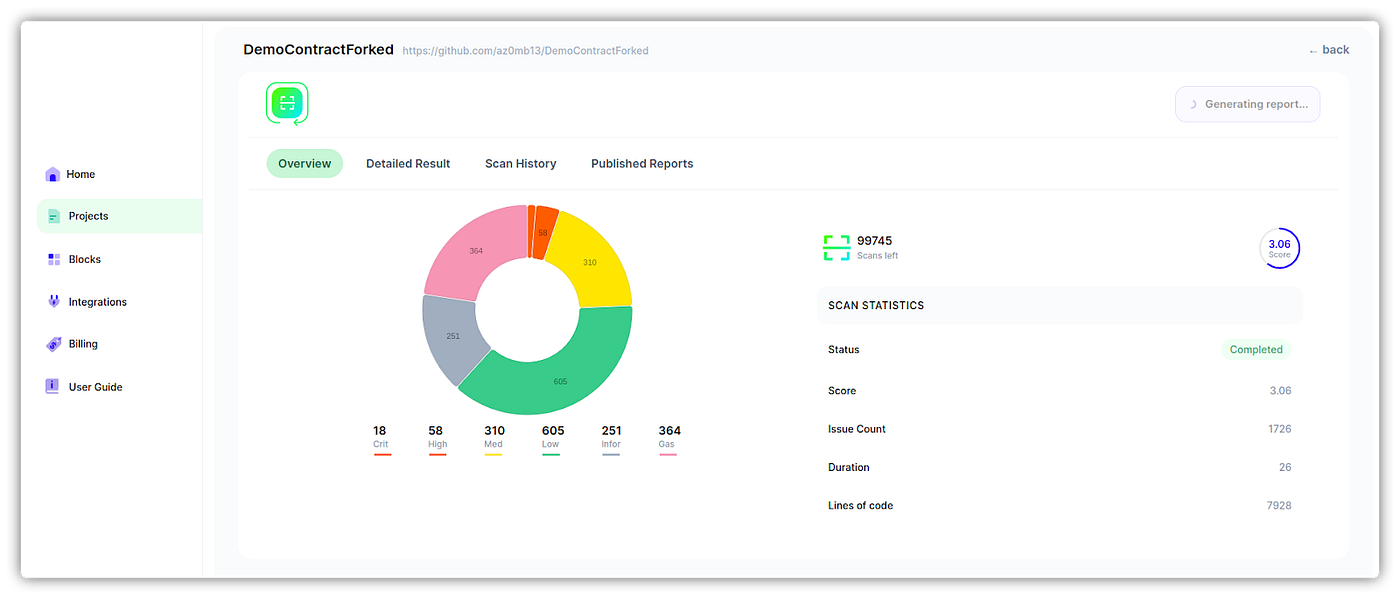The image size is (1400, 599).
Task: Select the Projects icon in the sidebar
Action: click(x=52, y=216)
